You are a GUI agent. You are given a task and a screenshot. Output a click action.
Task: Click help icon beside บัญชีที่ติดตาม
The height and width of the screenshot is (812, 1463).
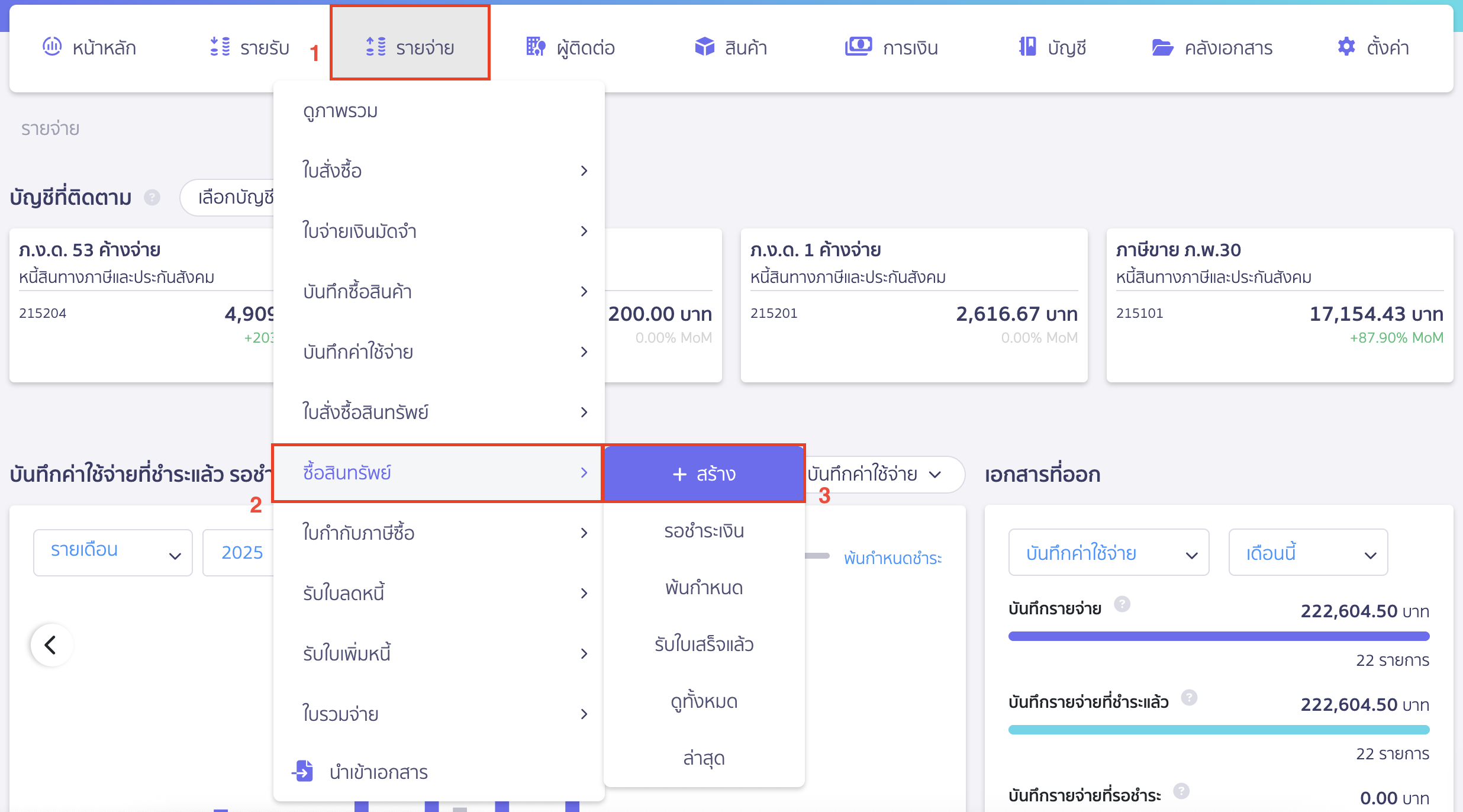152,197
